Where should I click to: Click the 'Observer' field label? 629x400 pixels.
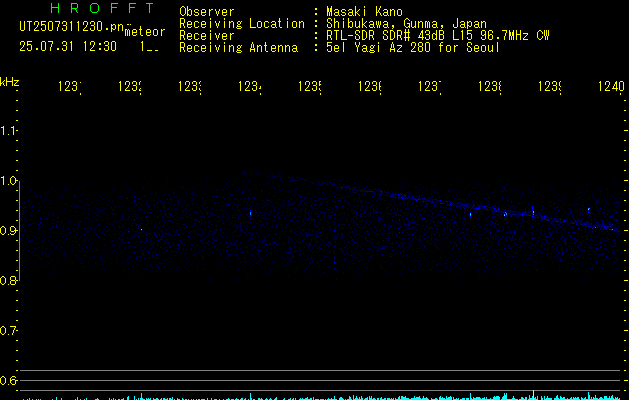coord(207,12)
